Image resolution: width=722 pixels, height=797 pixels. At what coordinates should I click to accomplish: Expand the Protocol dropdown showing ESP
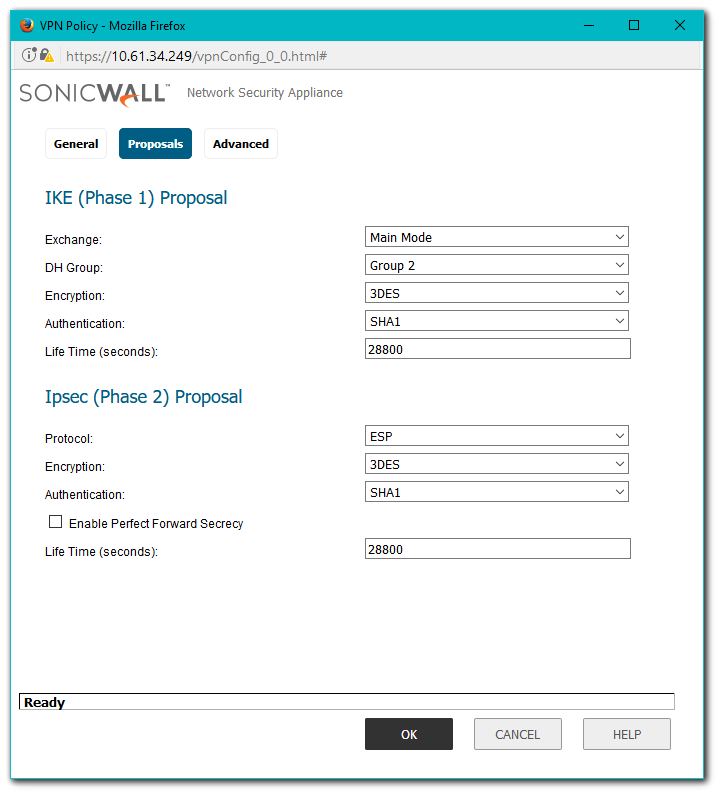(x=497, y=436)
